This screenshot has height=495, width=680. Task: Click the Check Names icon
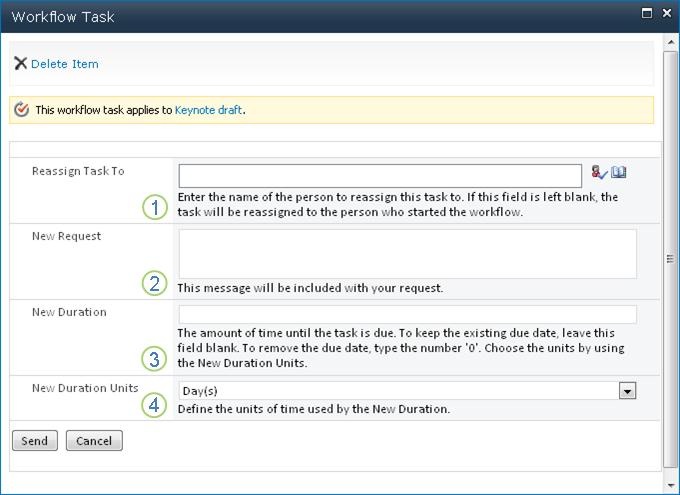(599, 173)
